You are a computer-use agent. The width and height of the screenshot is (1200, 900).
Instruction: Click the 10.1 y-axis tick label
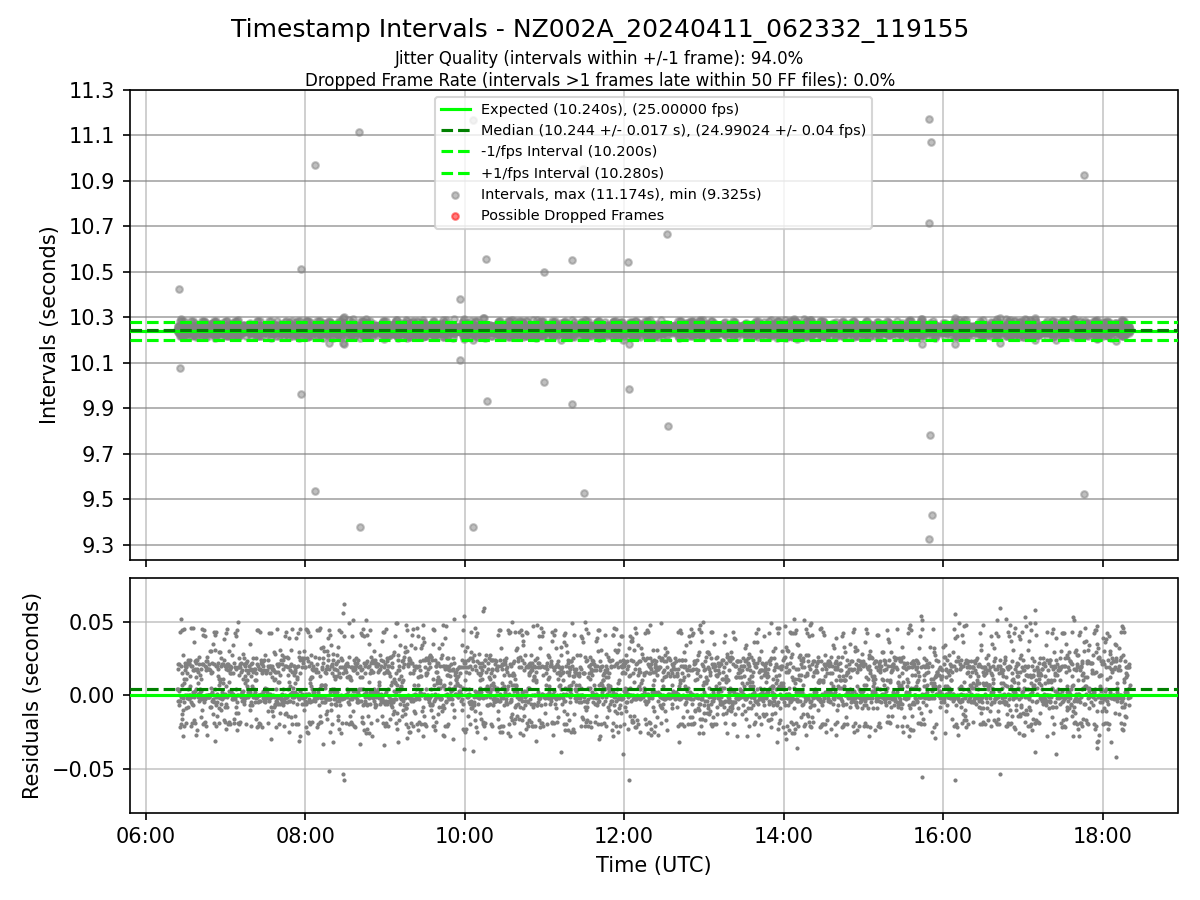93,364
